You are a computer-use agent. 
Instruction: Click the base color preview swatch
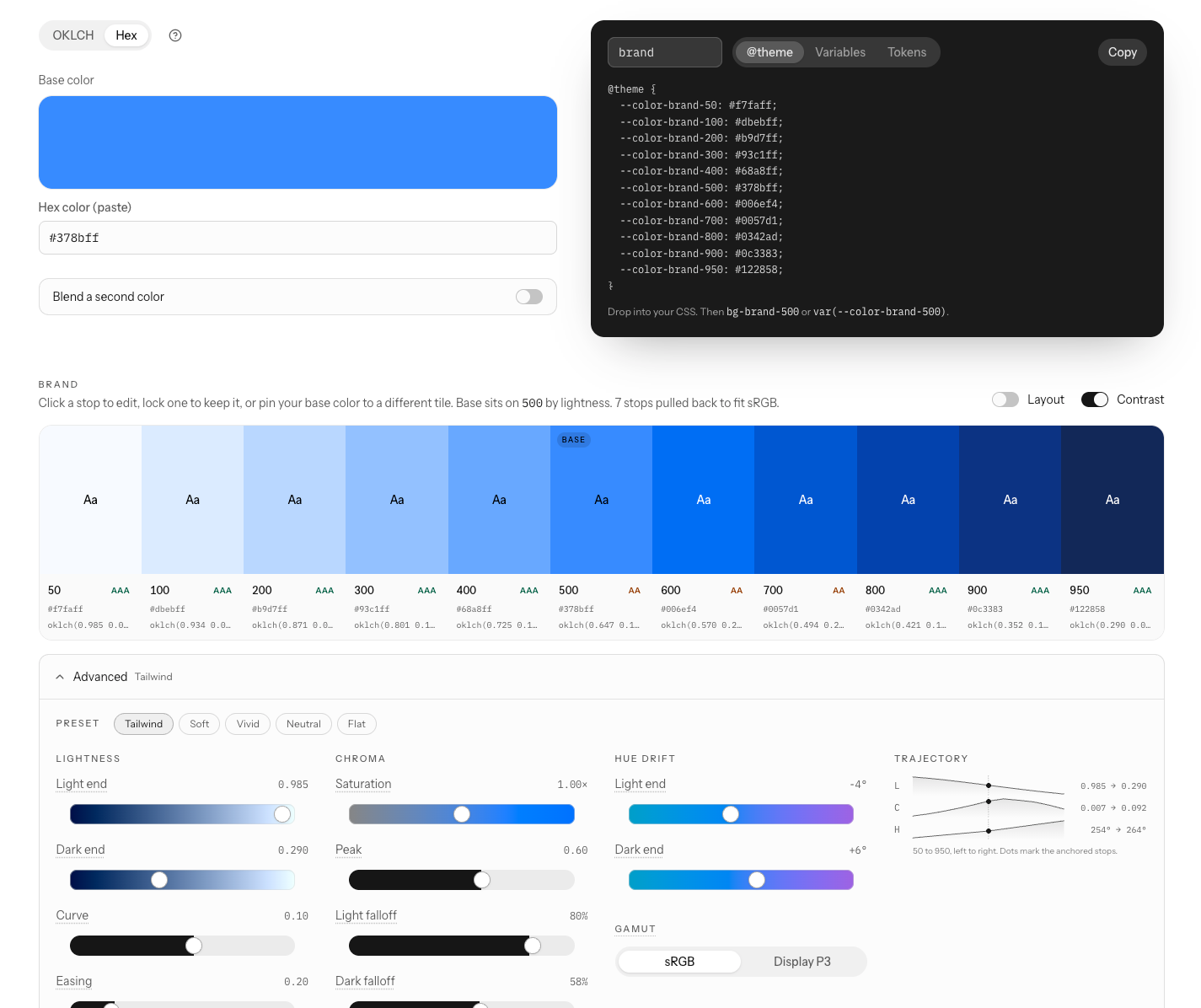pos(298,142)
